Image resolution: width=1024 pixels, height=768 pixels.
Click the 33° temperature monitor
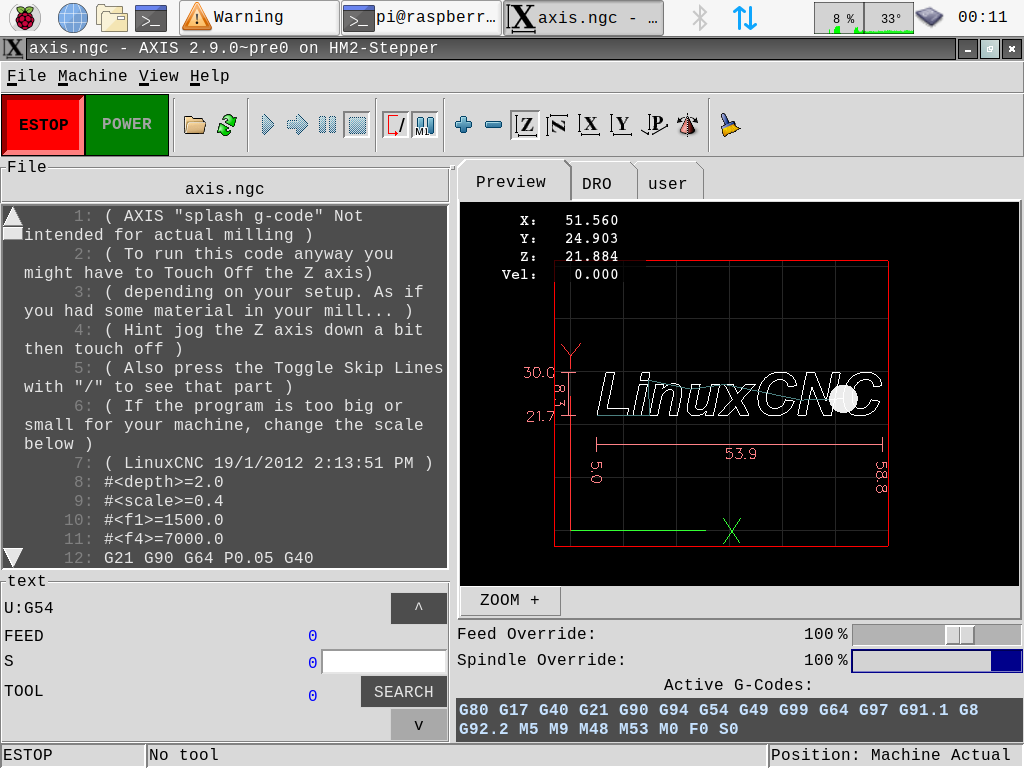point(889,18)
